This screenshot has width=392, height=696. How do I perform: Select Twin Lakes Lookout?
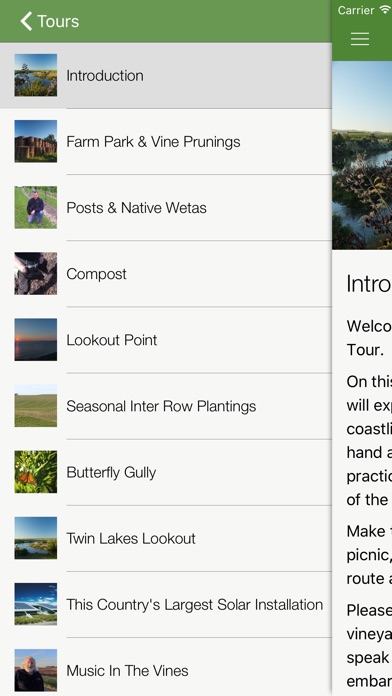pyautogui.click(x=166, y=538)
